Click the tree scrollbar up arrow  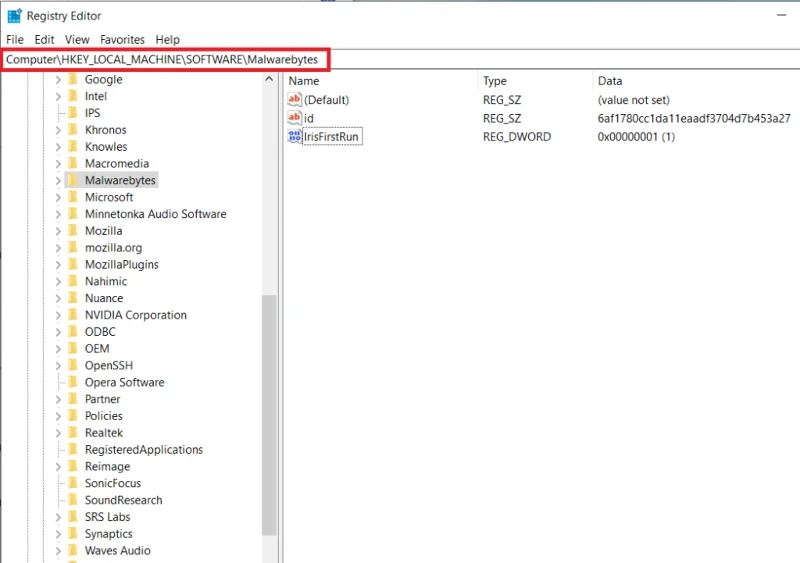(269, 79)
